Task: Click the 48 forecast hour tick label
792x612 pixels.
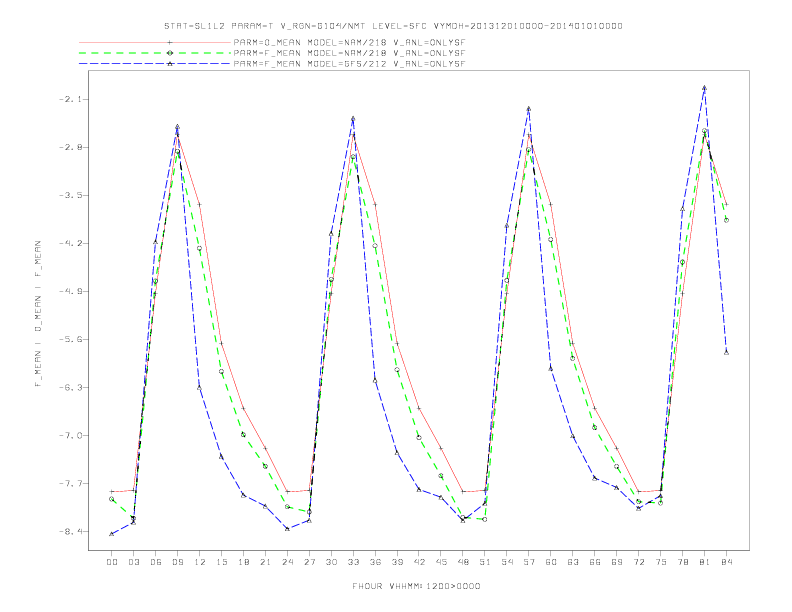Action: pos(463,562)
